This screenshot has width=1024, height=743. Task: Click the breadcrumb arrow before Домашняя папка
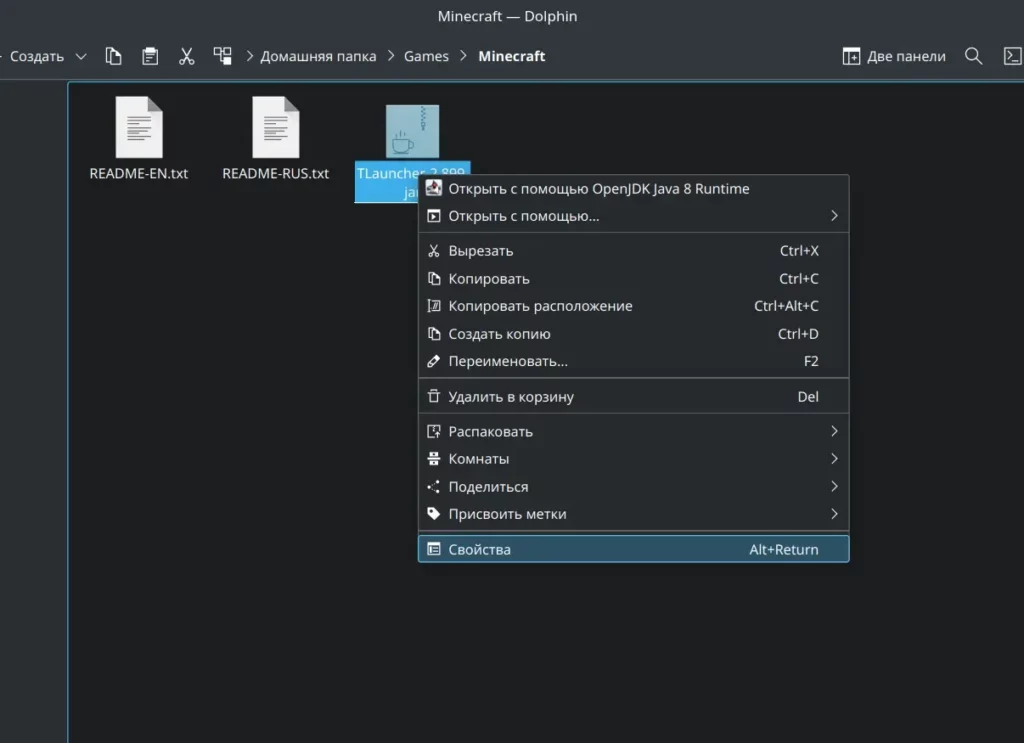(249, 56)
